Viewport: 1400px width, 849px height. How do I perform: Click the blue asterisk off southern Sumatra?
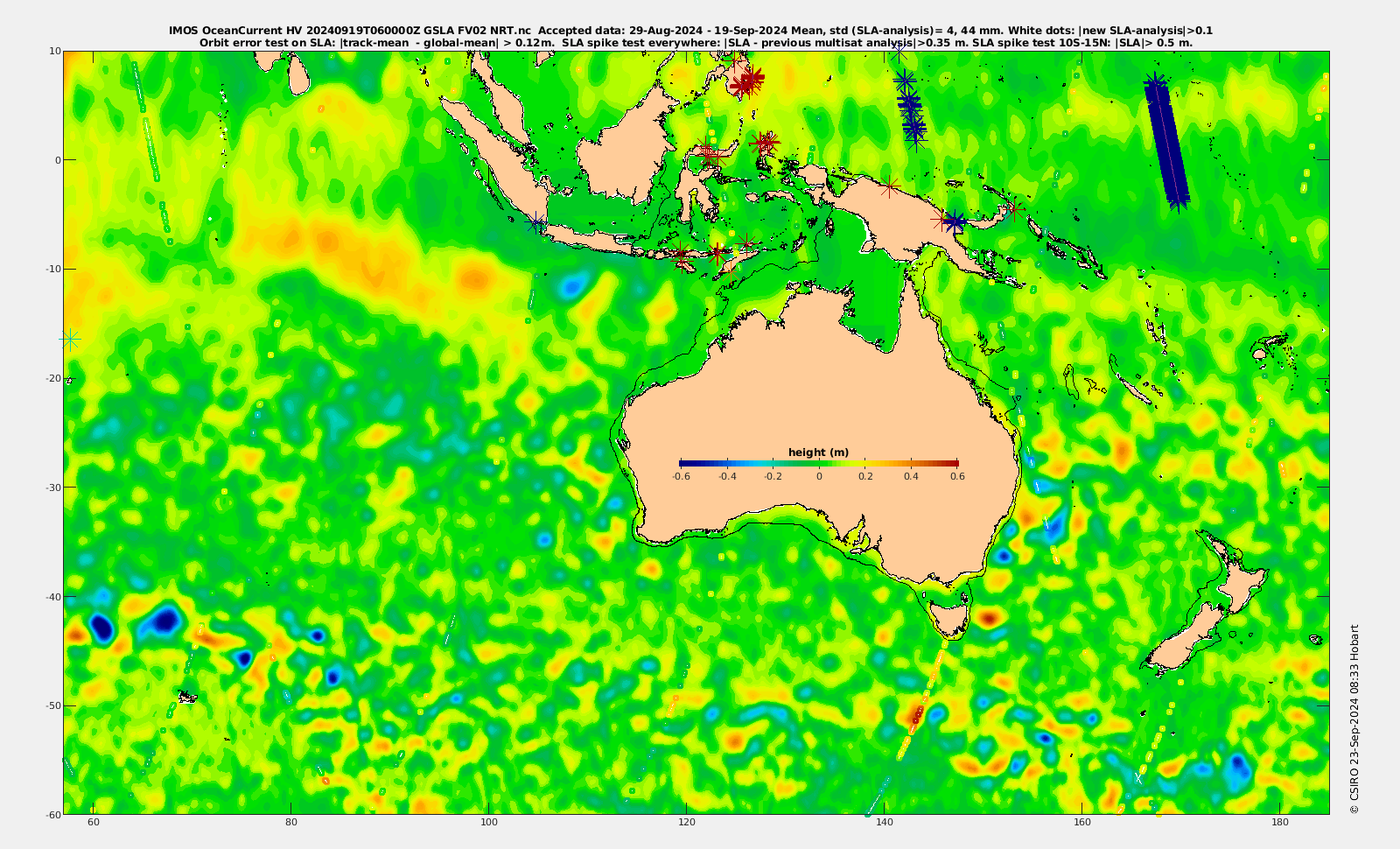535,222
